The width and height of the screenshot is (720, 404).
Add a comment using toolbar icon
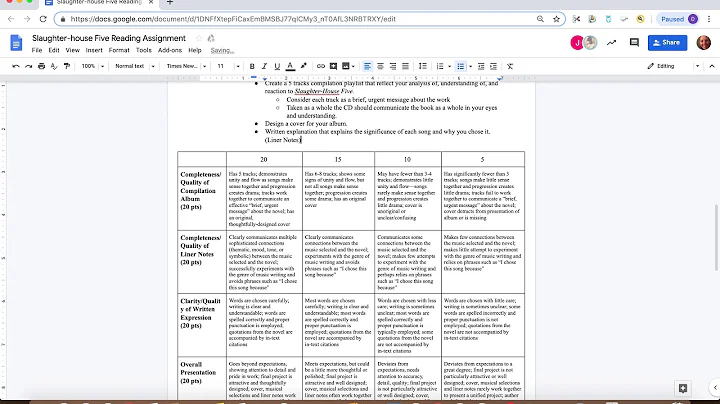333,66
